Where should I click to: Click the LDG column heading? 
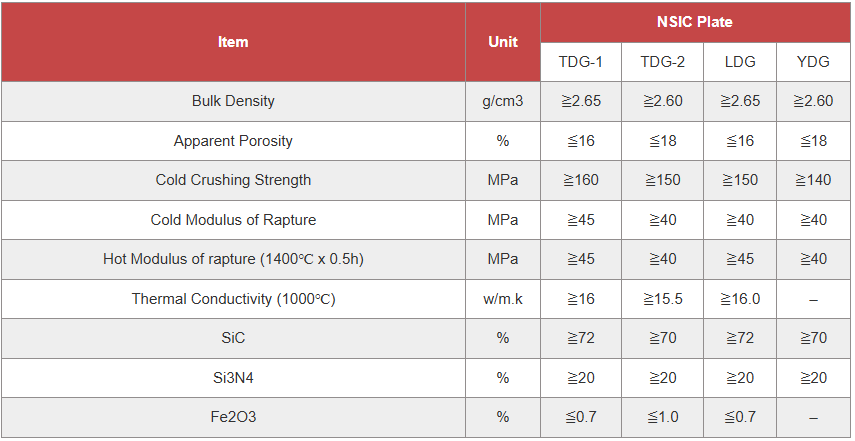740,62
